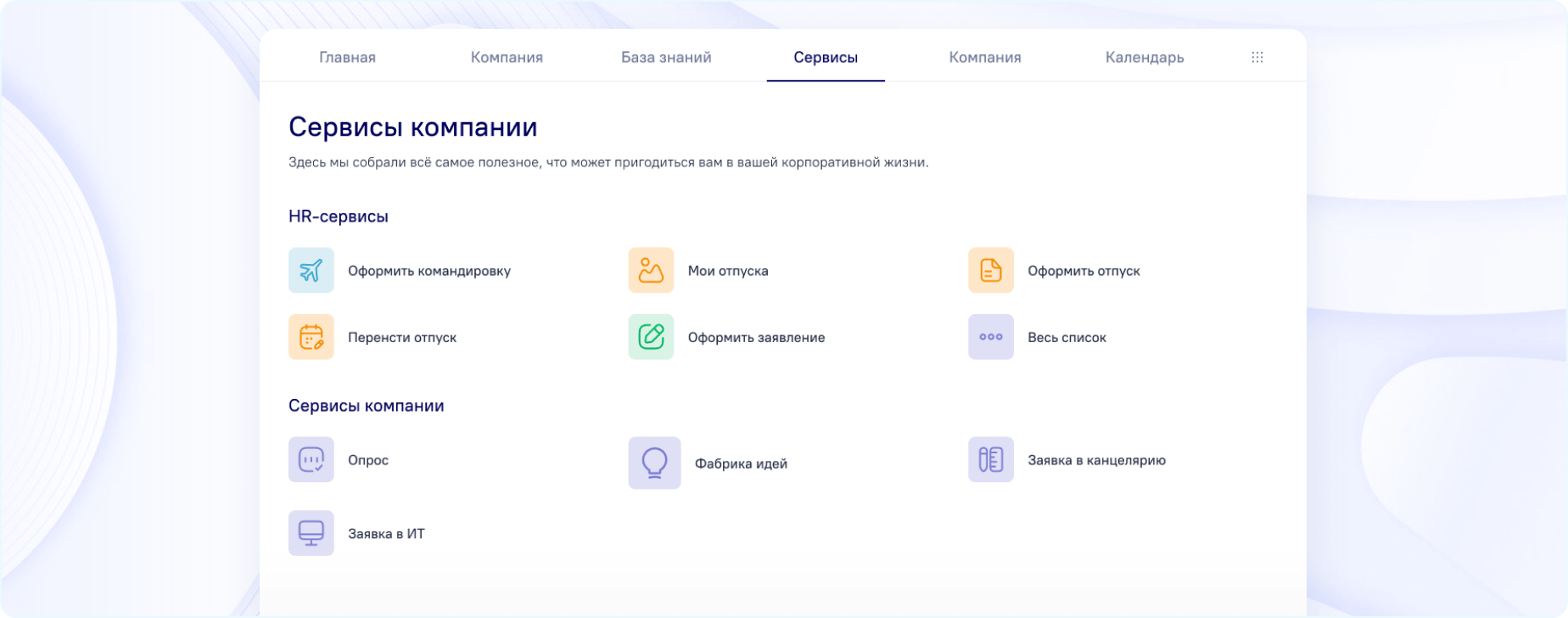1568x618 pixels.
Task: Open the Заявка в канцелярию text link
Action: click(1096, 460)
